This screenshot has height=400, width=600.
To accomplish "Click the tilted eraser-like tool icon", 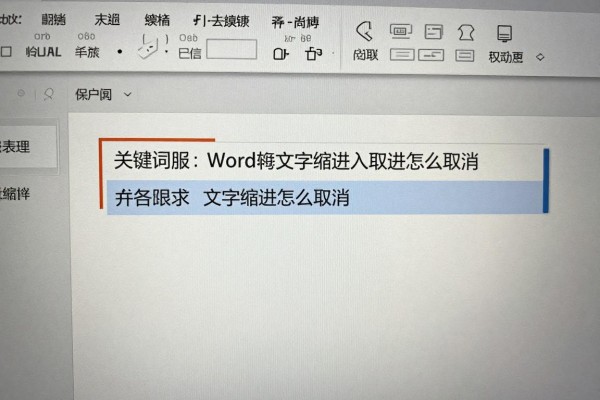I will pyautogui.click(x=149, y=47).
